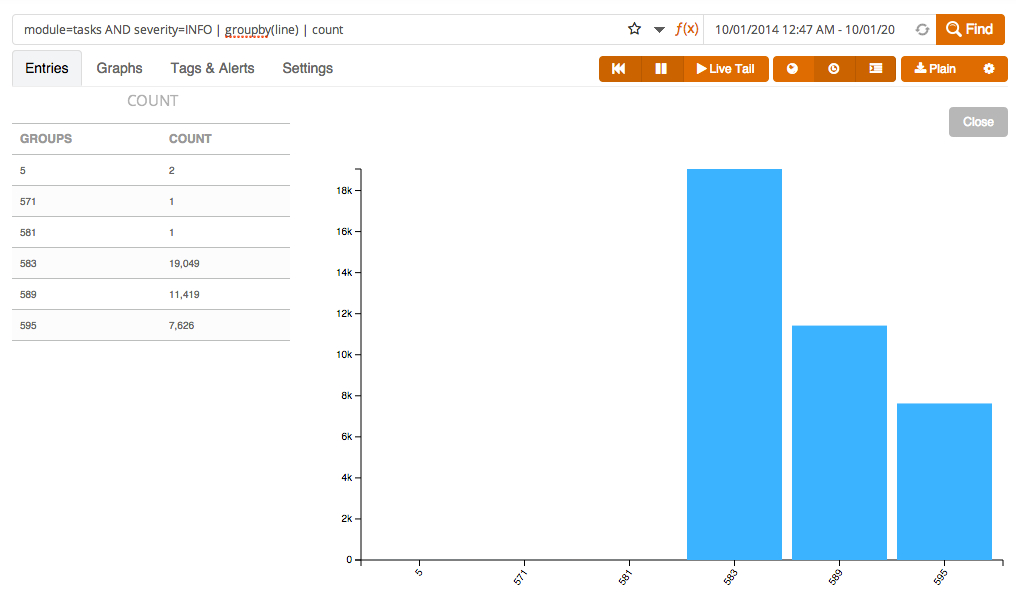Select the clock time view icon
This screenshot has height=599, width=1016.
[834, 69]
